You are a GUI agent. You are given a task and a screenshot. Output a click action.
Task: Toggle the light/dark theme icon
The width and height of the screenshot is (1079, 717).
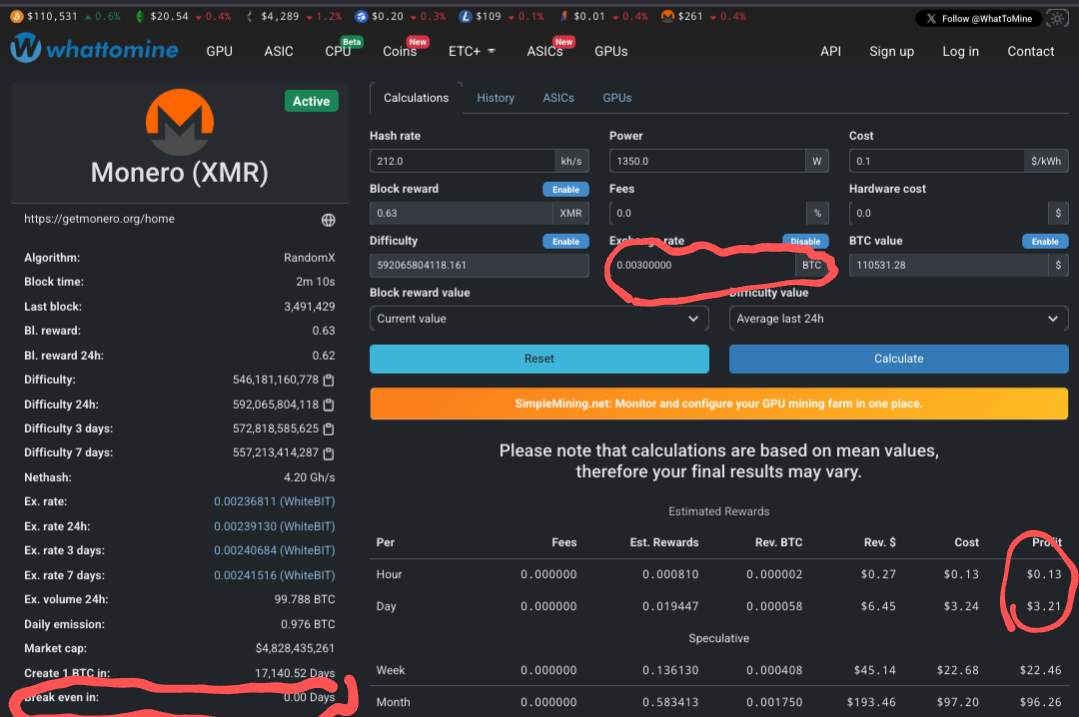(1057, 19)
